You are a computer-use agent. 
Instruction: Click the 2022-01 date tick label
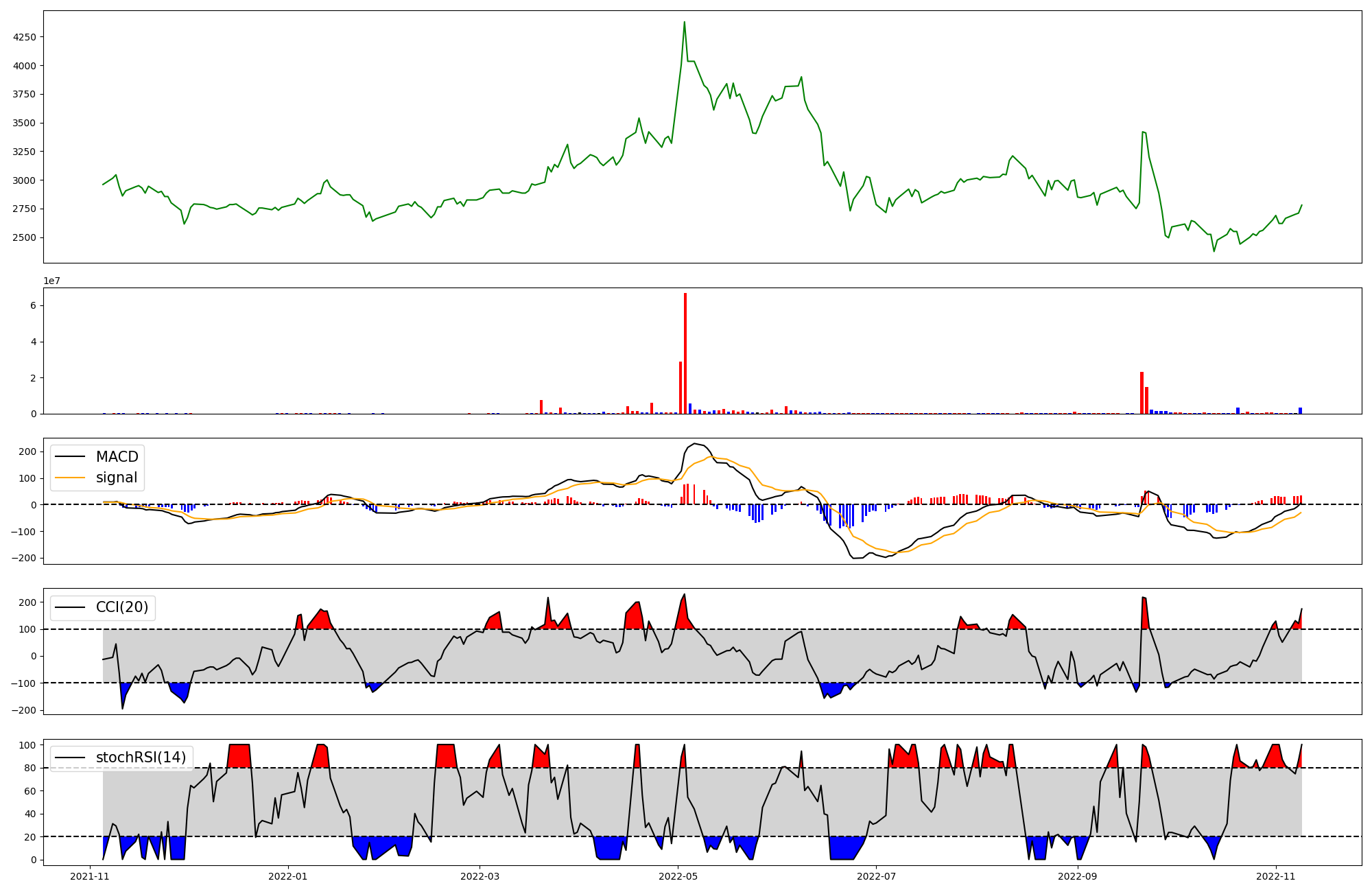click(x=288, y=876)
